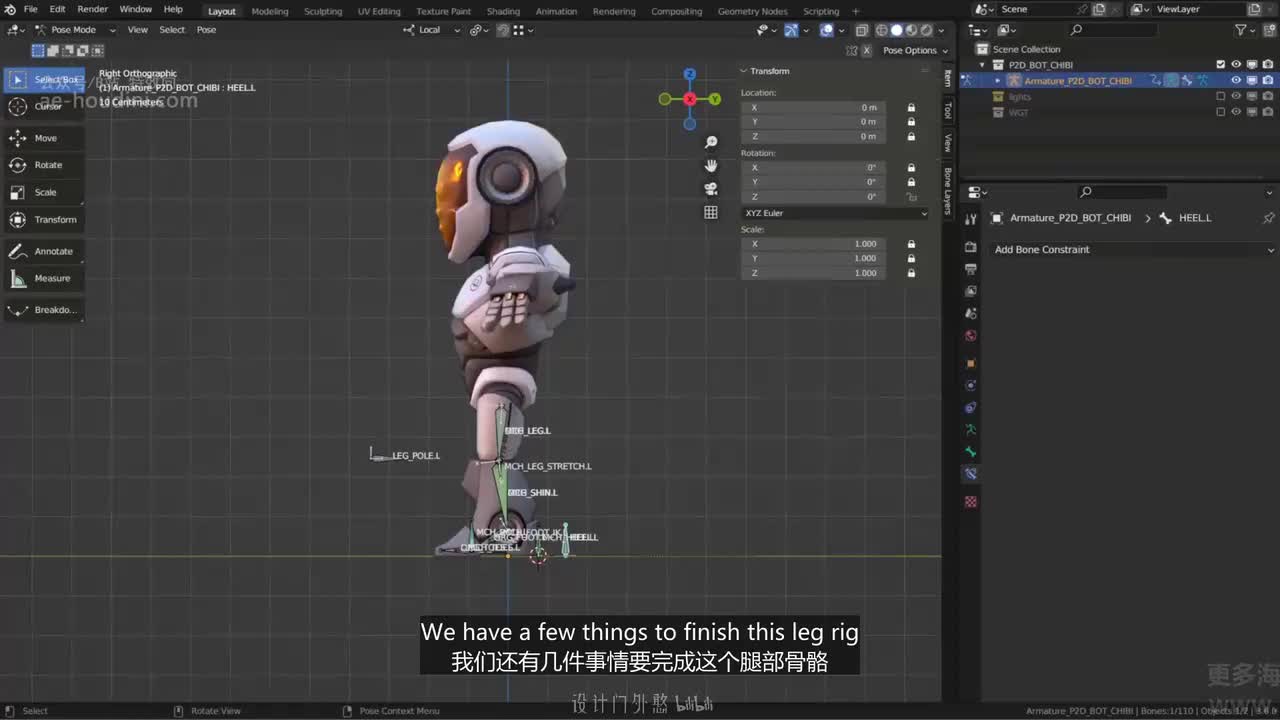Open the World properties tab
This screenshot has width=1280, height=720.
point(970,336)
